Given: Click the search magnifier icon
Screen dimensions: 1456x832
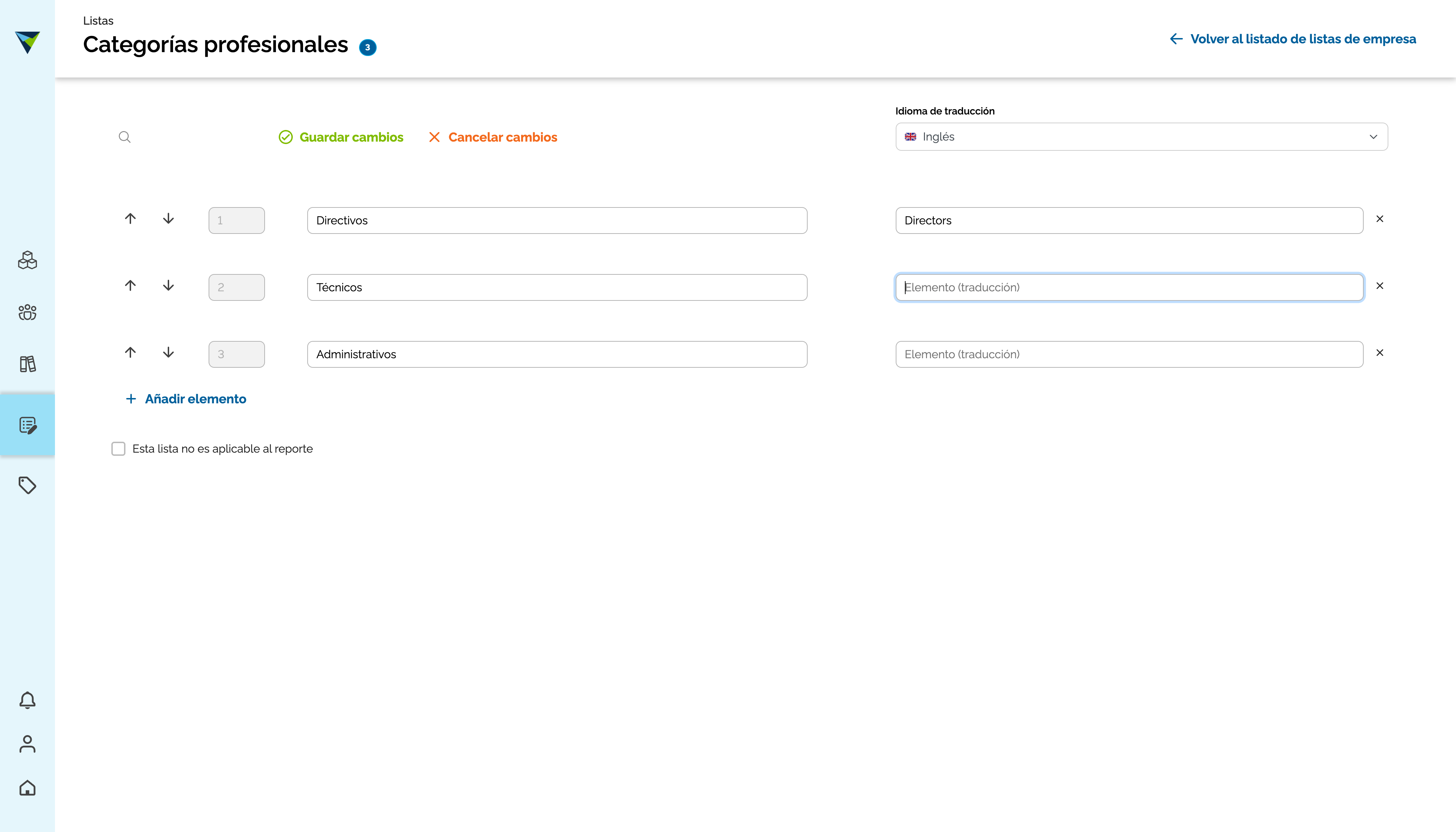Looking at the screenshot, I should 125,137.
